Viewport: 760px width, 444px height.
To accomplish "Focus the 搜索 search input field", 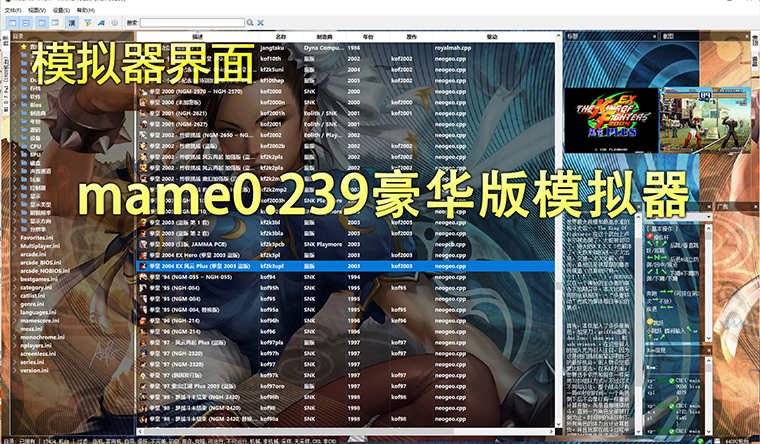I will 192,23.
